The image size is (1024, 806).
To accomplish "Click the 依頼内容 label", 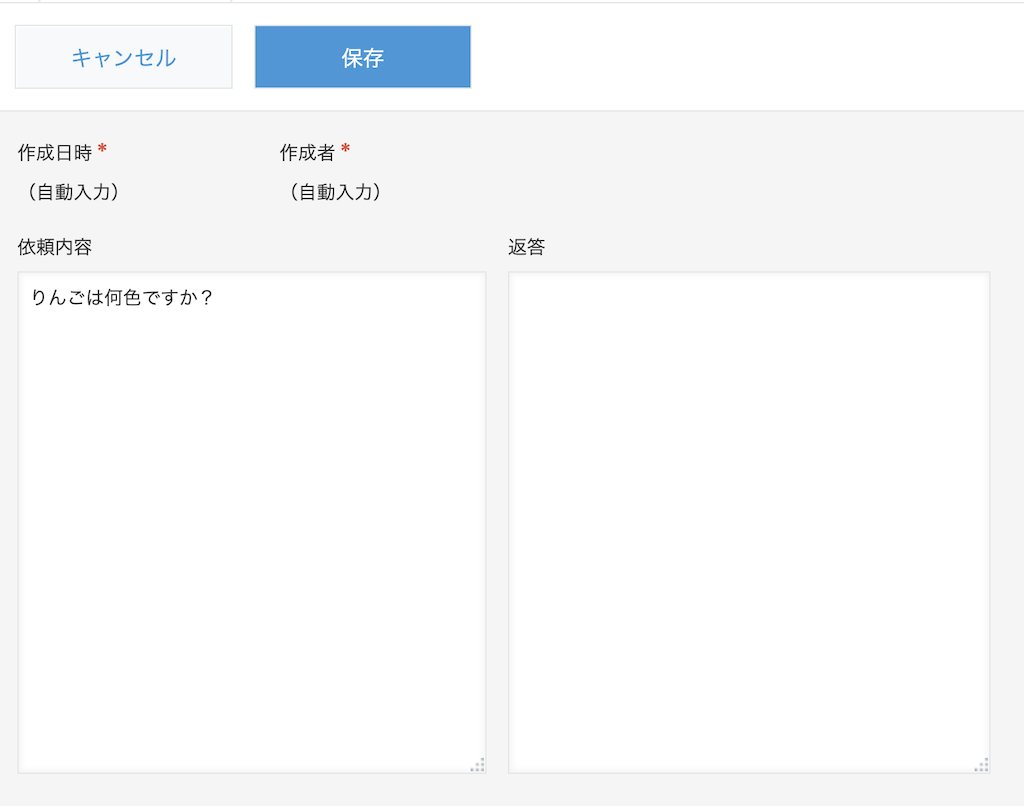I will [55, 247].
